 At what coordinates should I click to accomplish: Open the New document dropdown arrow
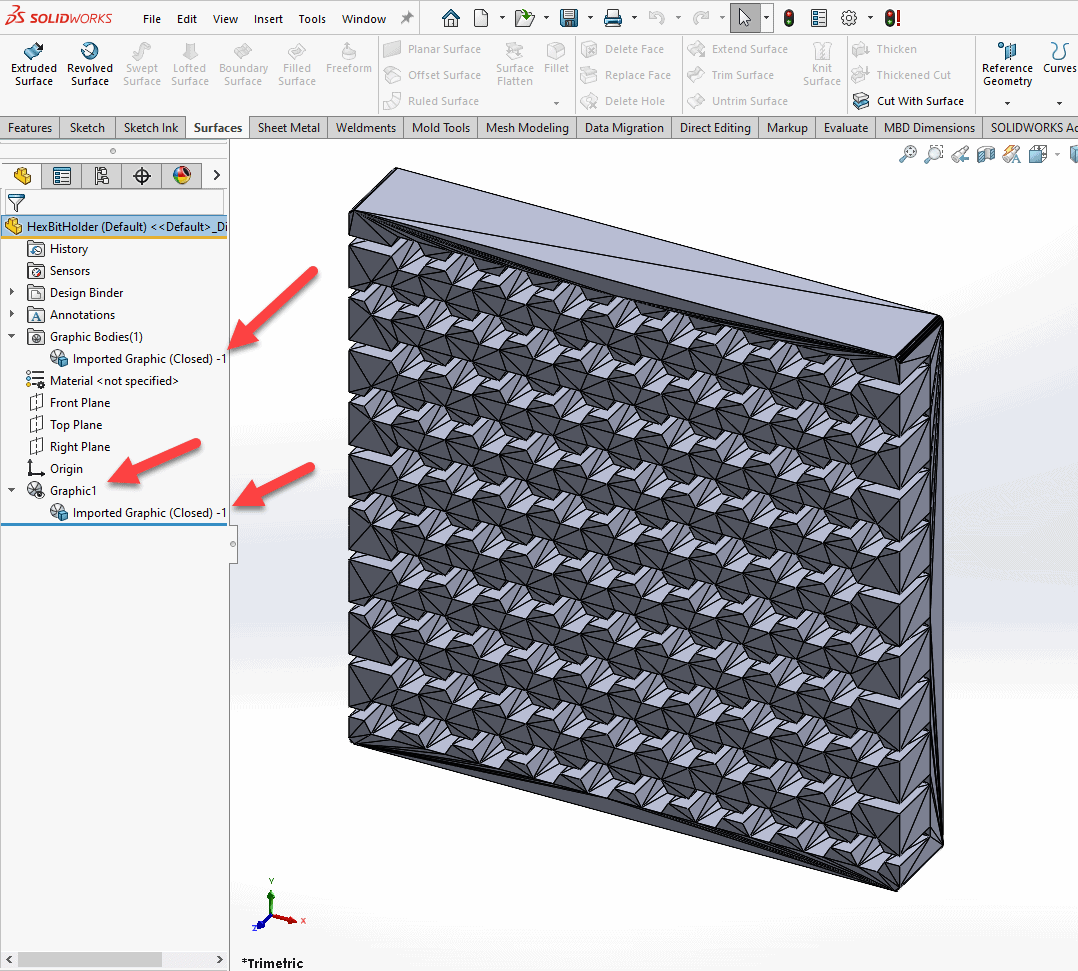[502, 19]
